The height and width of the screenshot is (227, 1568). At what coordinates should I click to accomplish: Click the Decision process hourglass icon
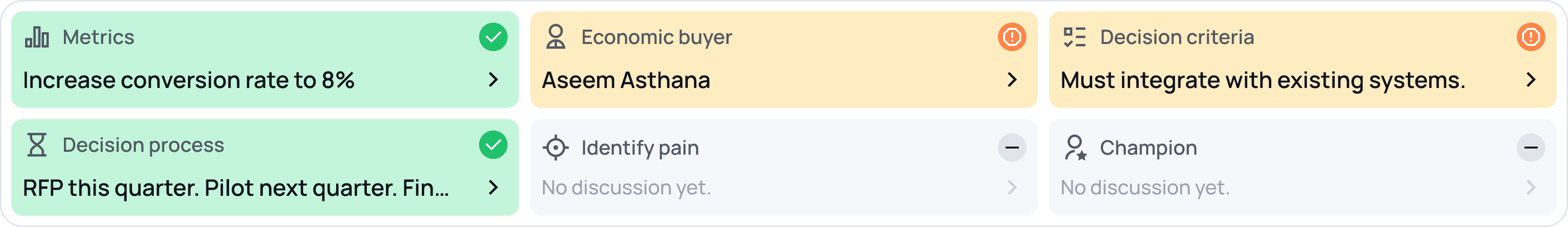coord(37,146)
